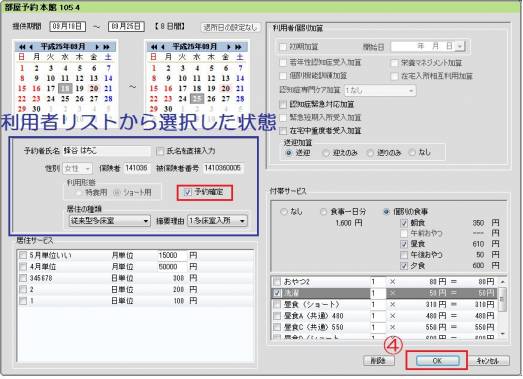
Task: Select なし under 付帯サービス
Action: 284,212
